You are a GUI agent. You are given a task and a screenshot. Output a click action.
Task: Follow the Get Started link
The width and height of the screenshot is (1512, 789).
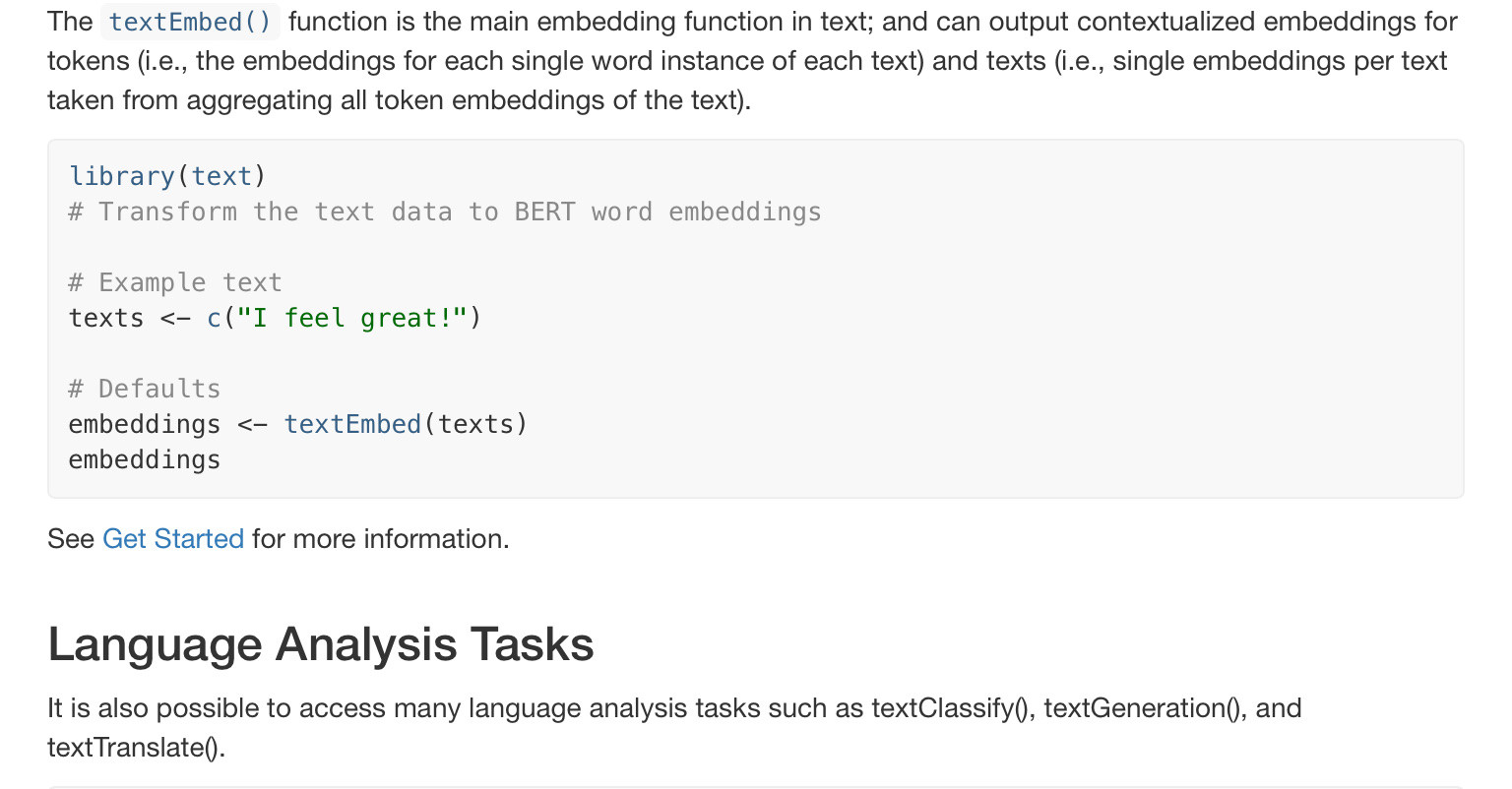click(173, 539)
